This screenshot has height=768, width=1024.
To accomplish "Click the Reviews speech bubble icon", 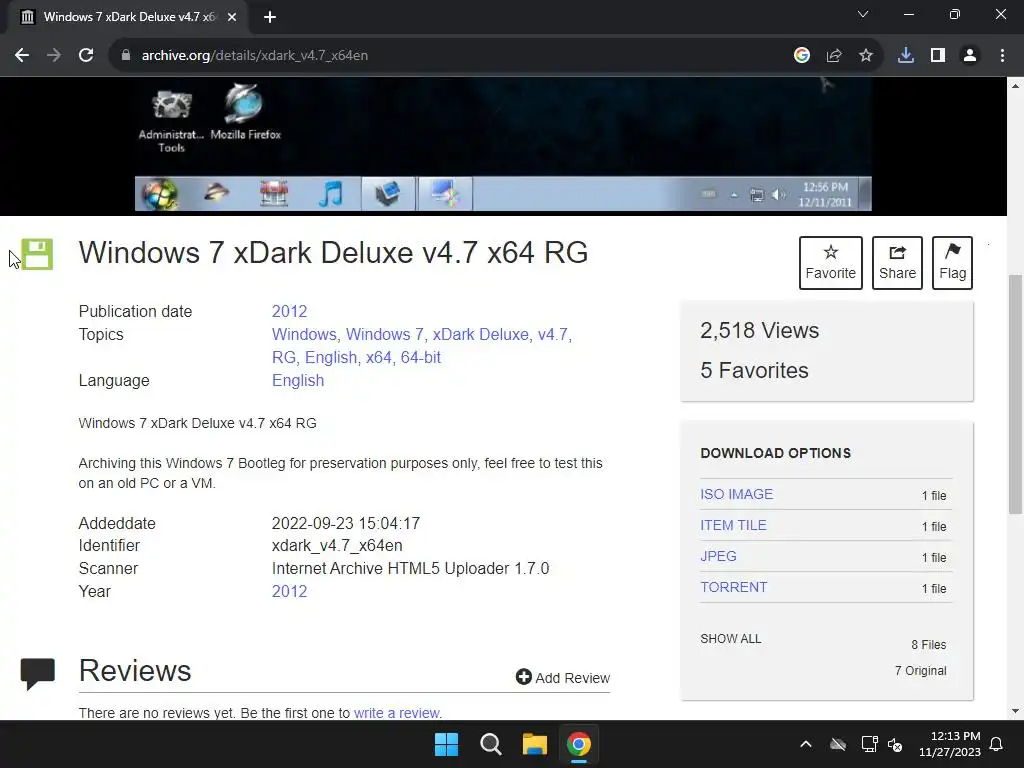I will (37, 673).
